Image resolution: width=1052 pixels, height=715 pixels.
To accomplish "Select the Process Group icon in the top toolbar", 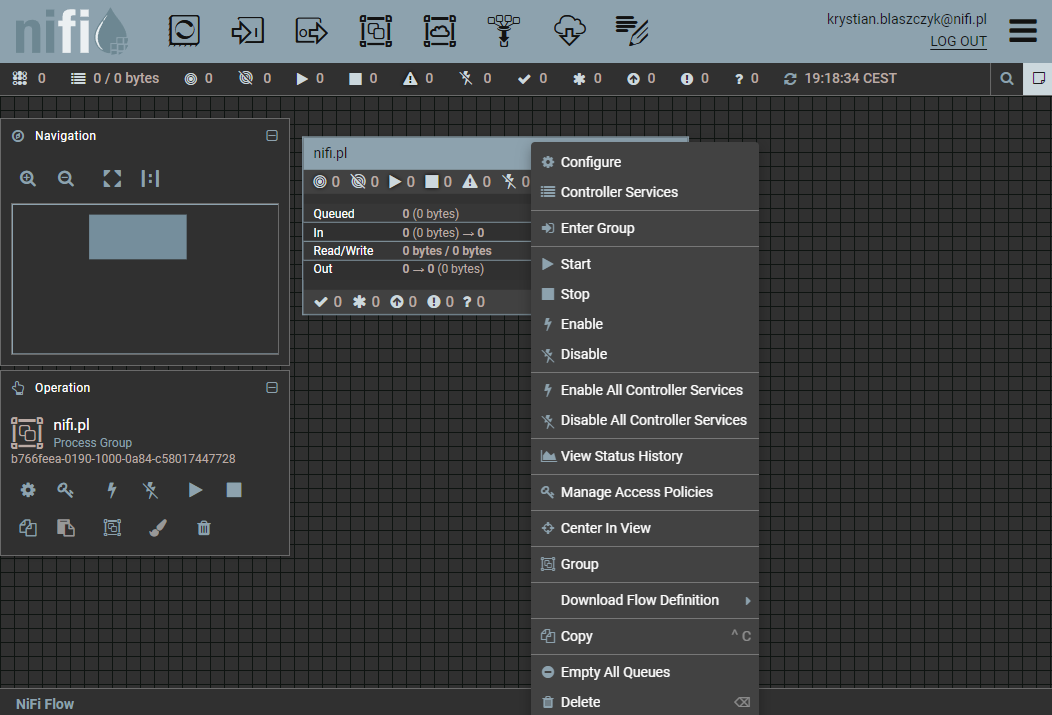I will pos(376,31).
